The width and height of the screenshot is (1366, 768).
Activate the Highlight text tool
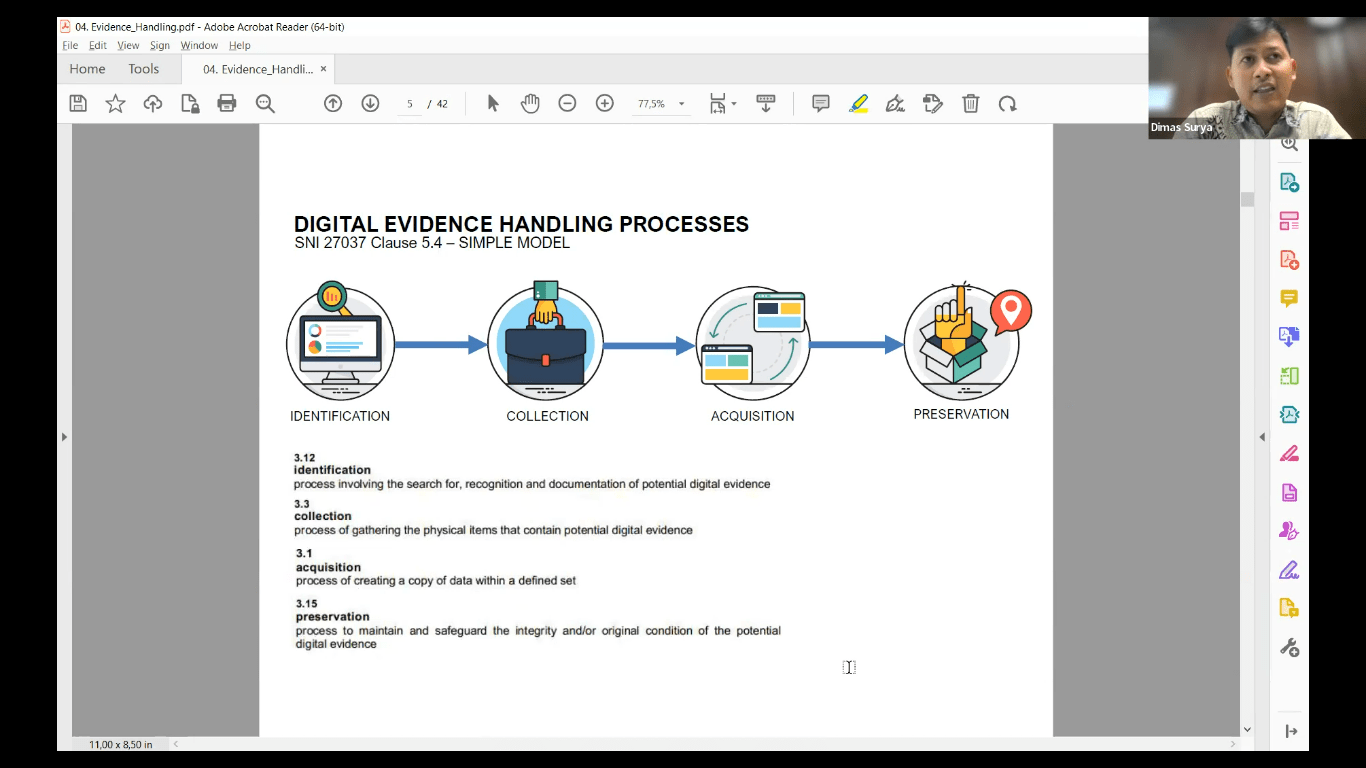tap(857, 103)
